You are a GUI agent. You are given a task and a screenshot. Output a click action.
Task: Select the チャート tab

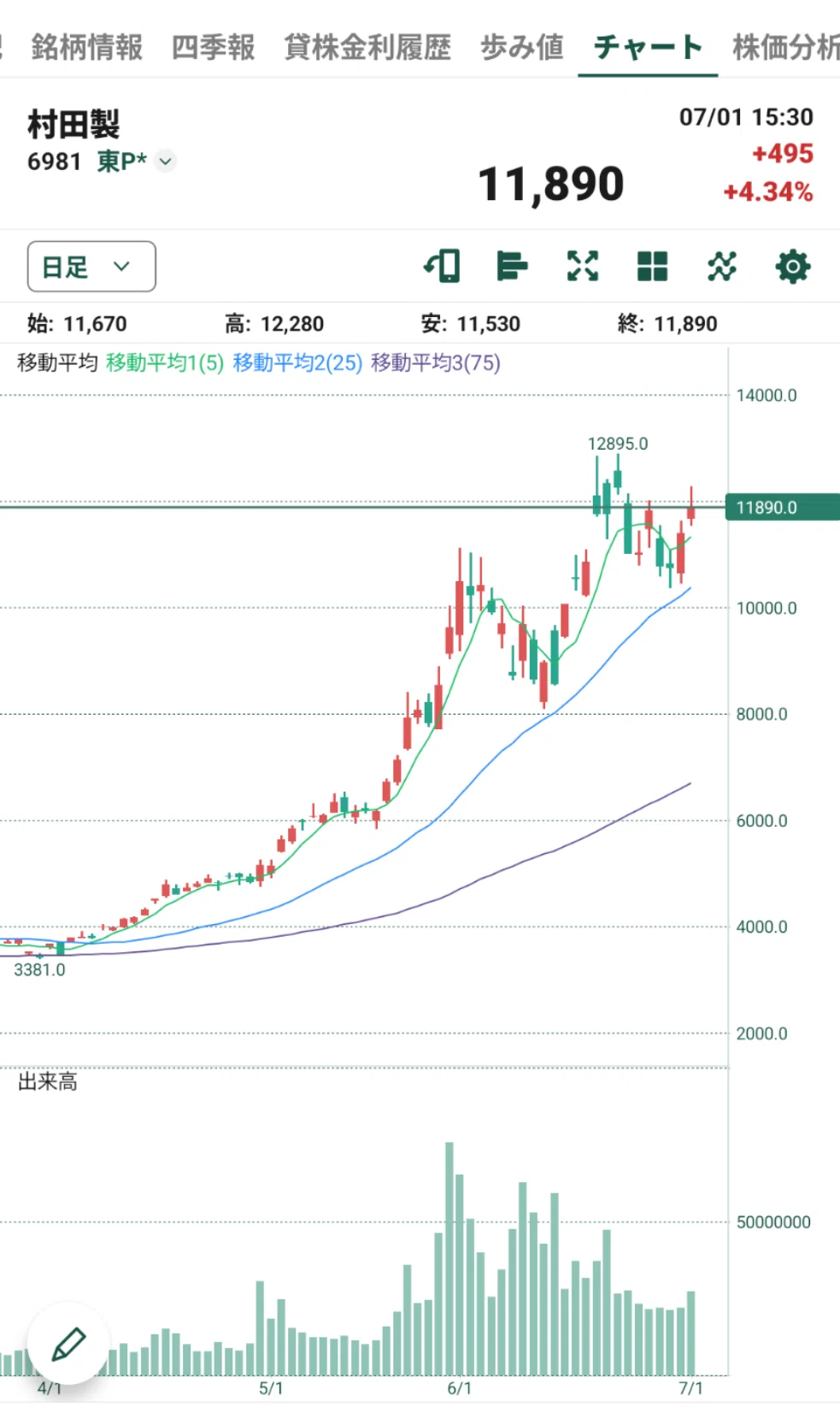click(648, 47)
